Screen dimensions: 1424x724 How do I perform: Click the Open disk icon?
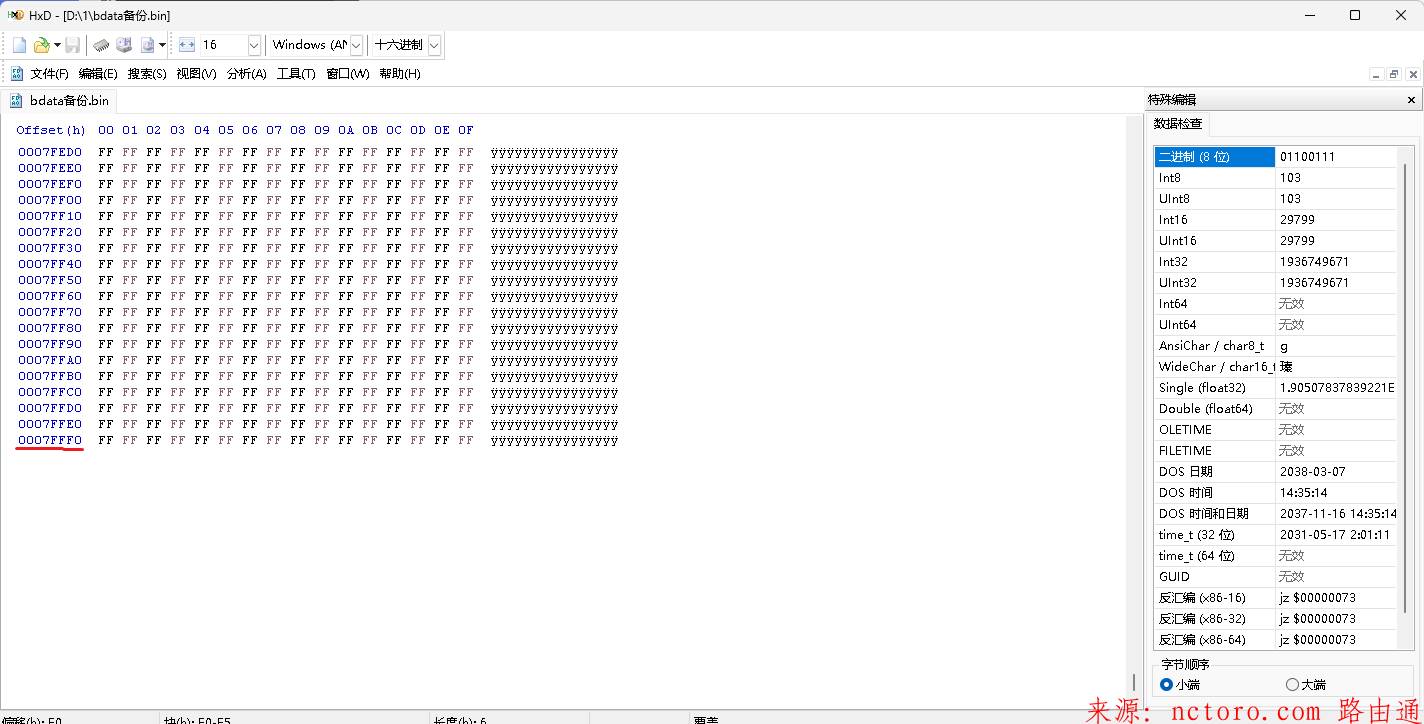tap(124, 45)
